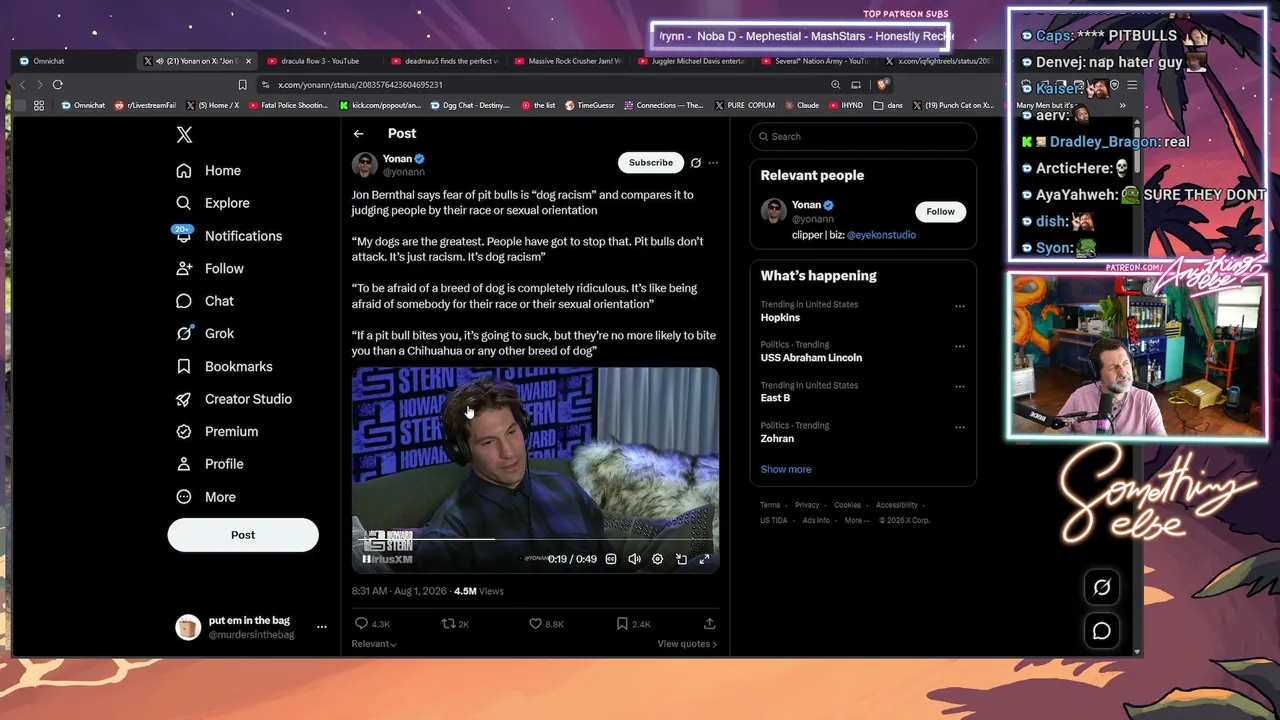Screen dimensions: 1280x720
Task: Mute the video with speaker icon
Action: [634, 559]
